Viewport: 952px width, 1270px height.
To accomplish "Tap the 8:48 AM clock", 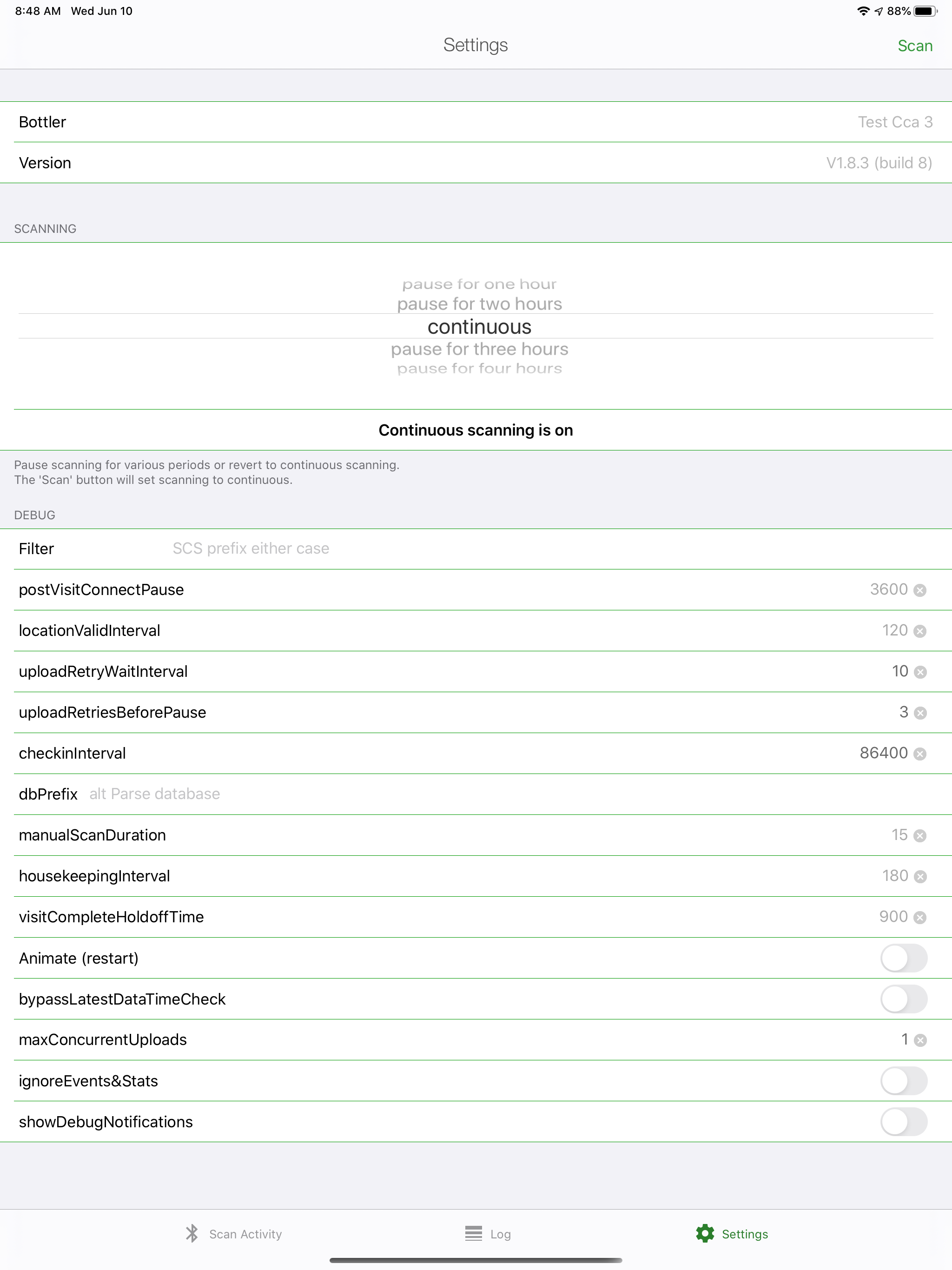I will tap(38, 11).
